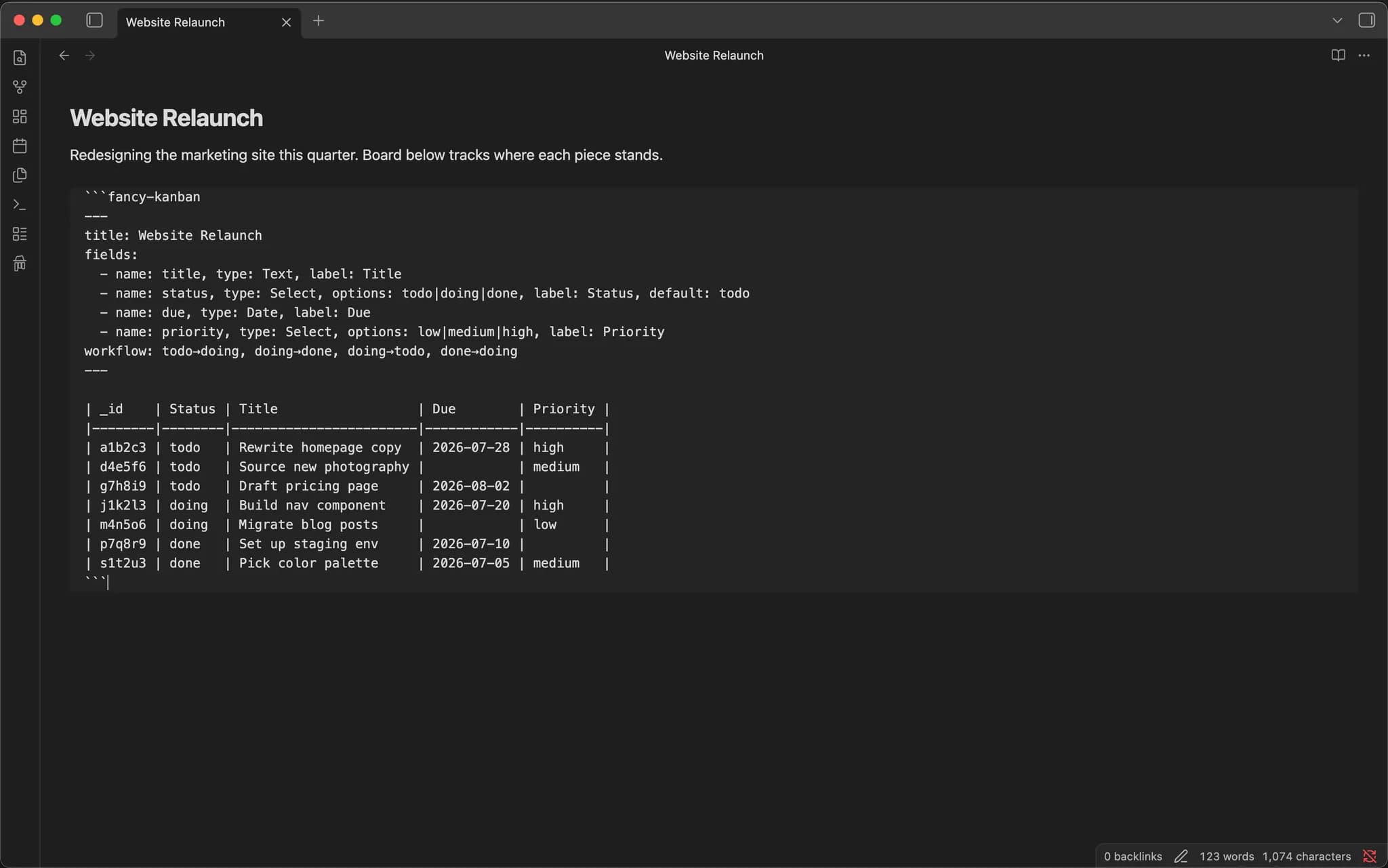Open the file search icon in ribbon
The width and height of the screenshot is (1388, 868).
click(20, 58)
